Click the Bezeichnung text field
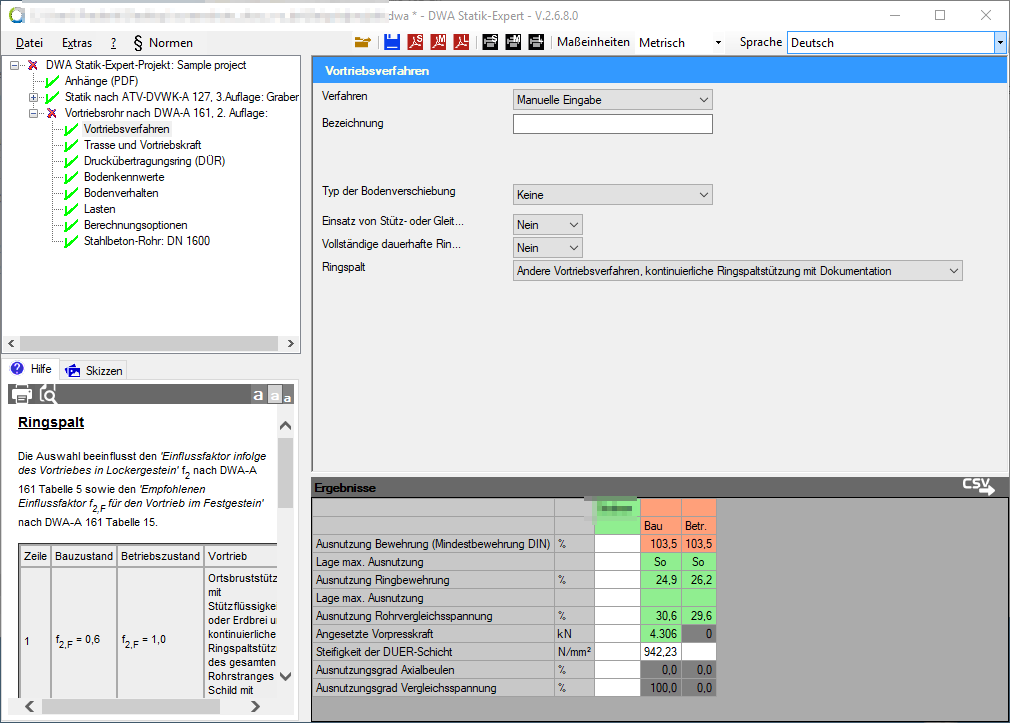This screenshot has height=723, width=1010. pos(612,124)
